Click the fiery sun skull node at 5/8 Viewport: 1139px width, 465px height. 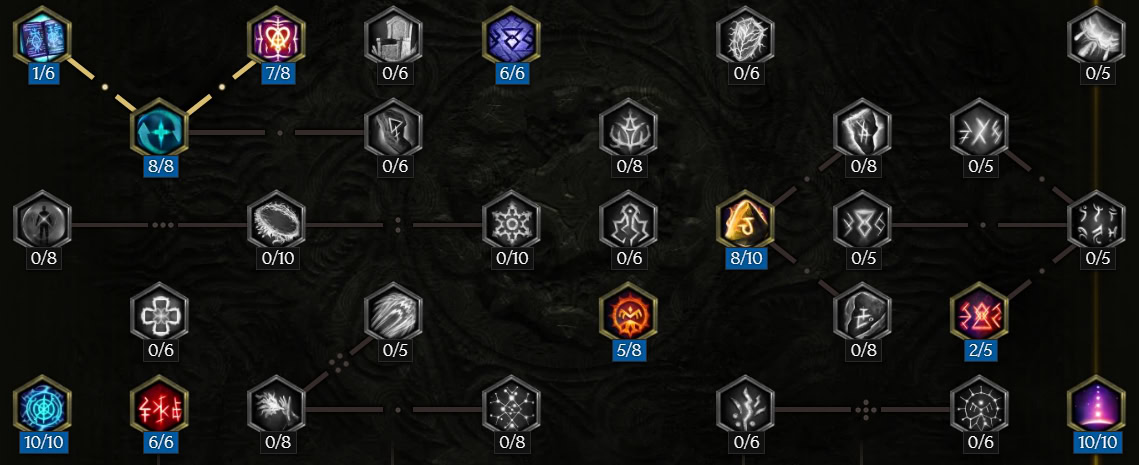tap(628, 312)
